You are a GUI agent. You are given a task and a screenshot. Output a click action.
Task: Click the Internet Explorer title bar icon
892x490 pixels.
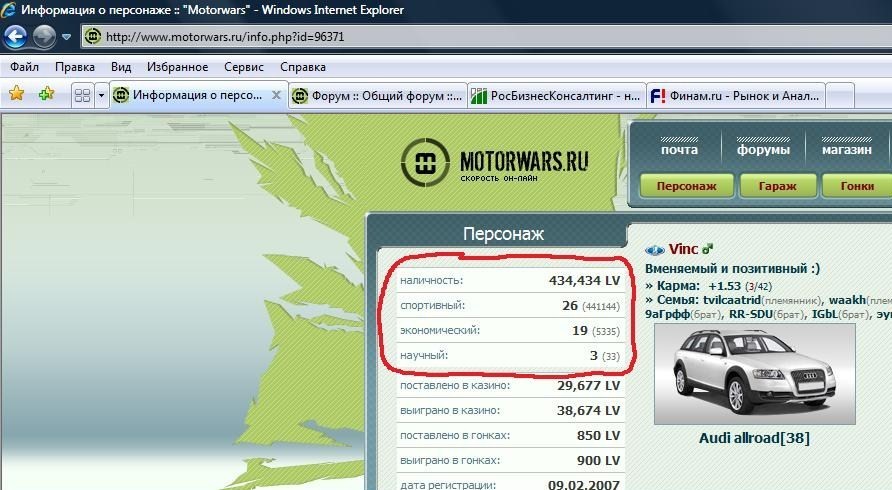point(8,10)
